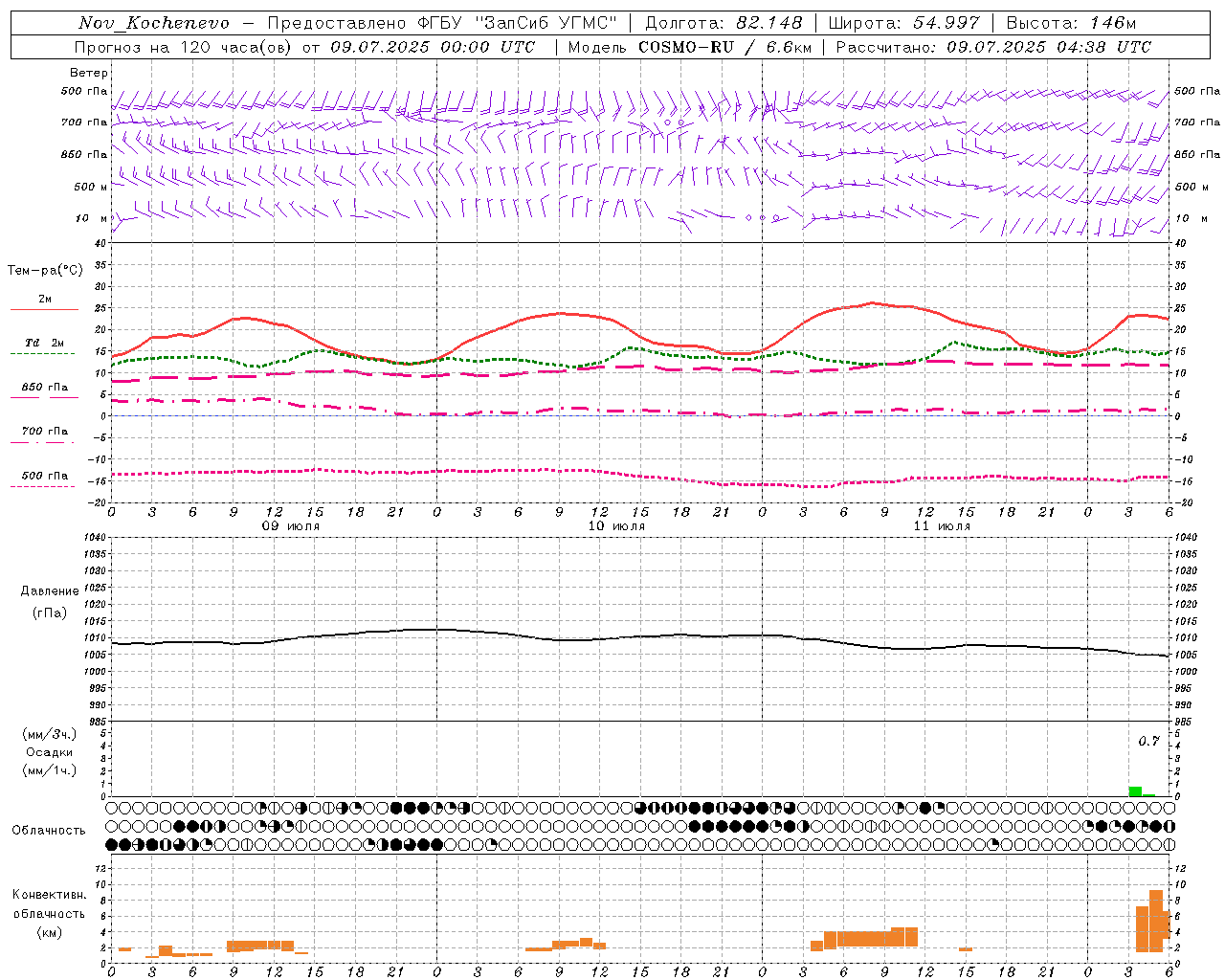
Task: Click the 850 гПа temperature legend label
Action: click(45, 388)
